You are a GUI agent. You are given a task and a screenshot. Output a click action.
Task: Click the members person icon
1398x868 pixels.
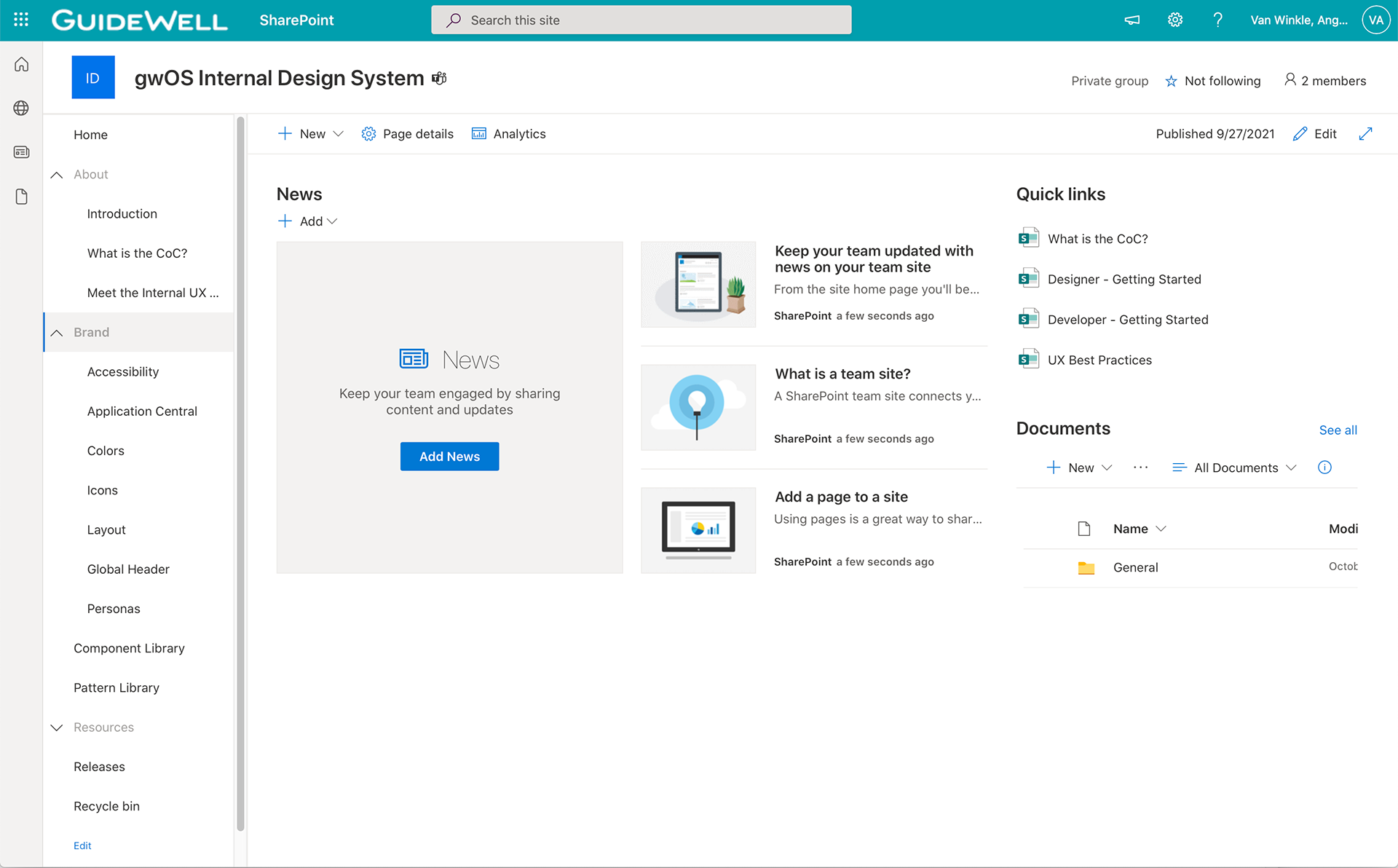pyautogui.click(x=1290, y=80)
